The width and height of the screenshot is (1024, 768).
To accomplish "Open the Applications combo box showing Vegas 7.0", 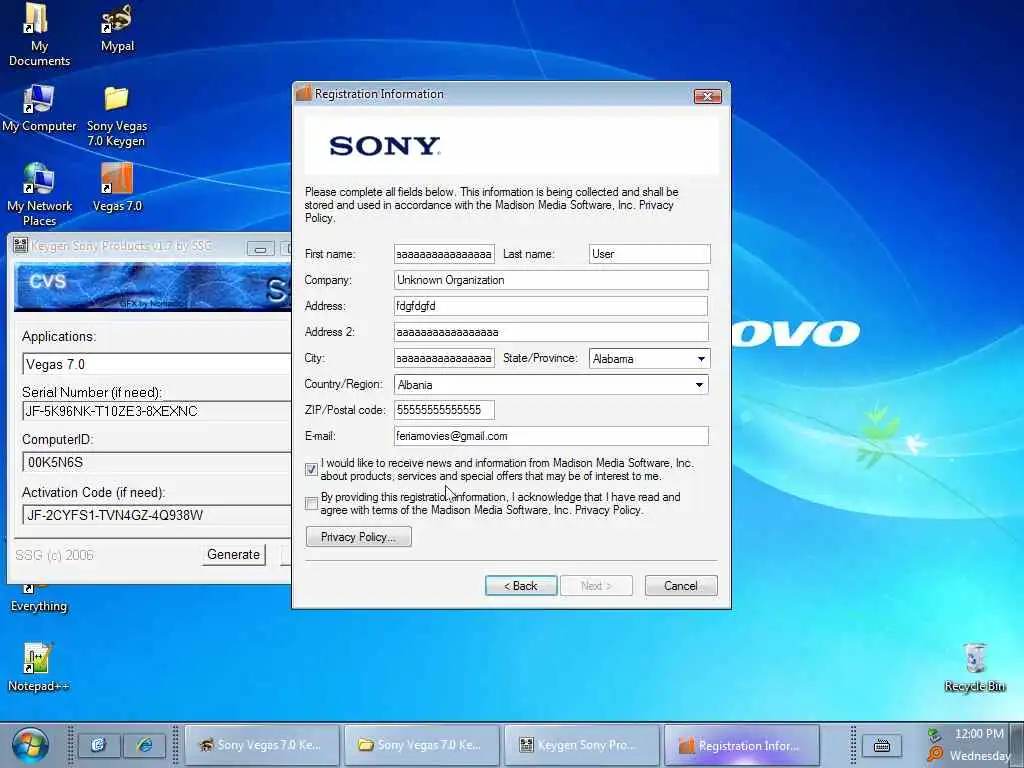I will 157,364.
